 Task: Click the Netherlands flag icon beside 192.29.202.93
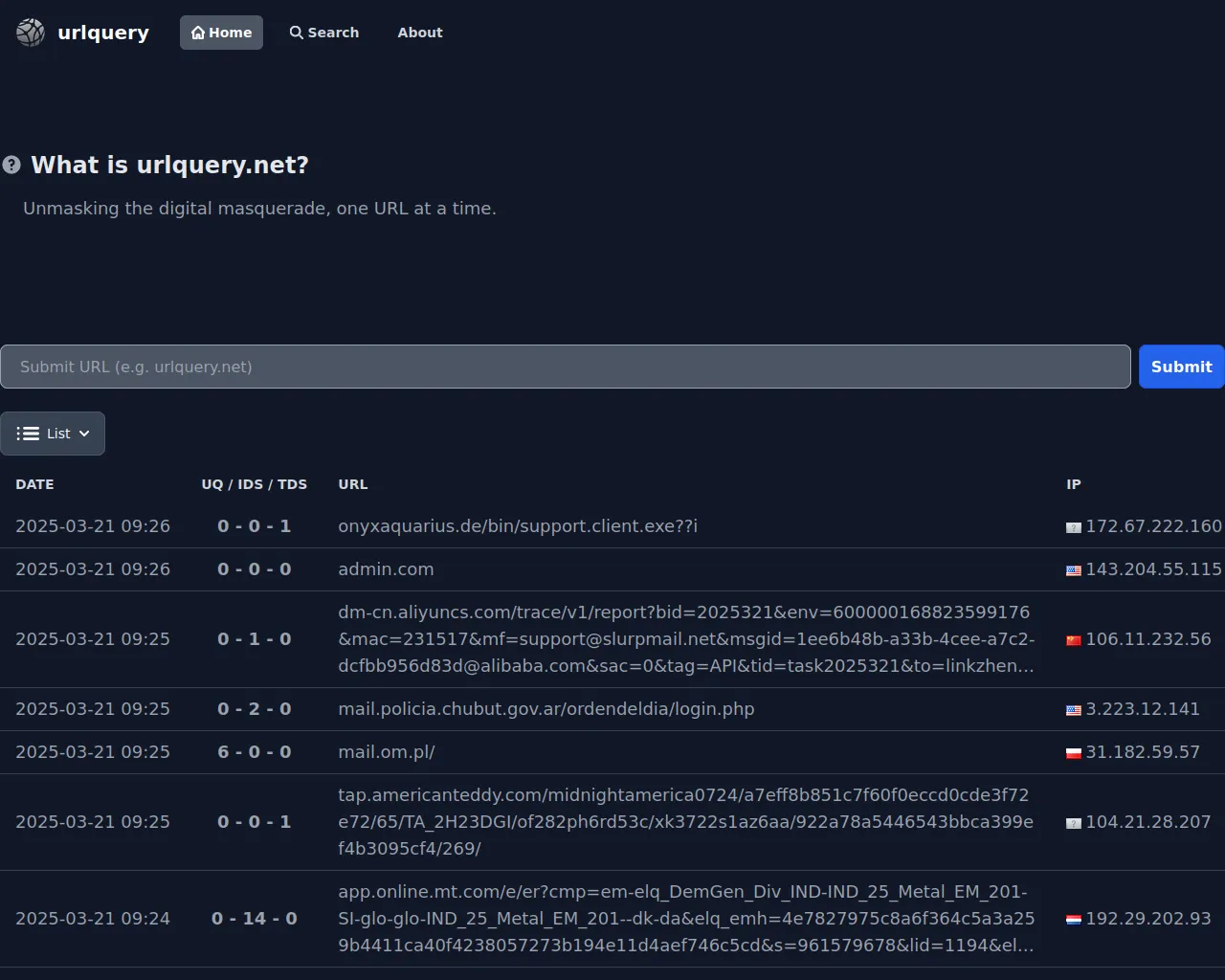click(1074, 920)
